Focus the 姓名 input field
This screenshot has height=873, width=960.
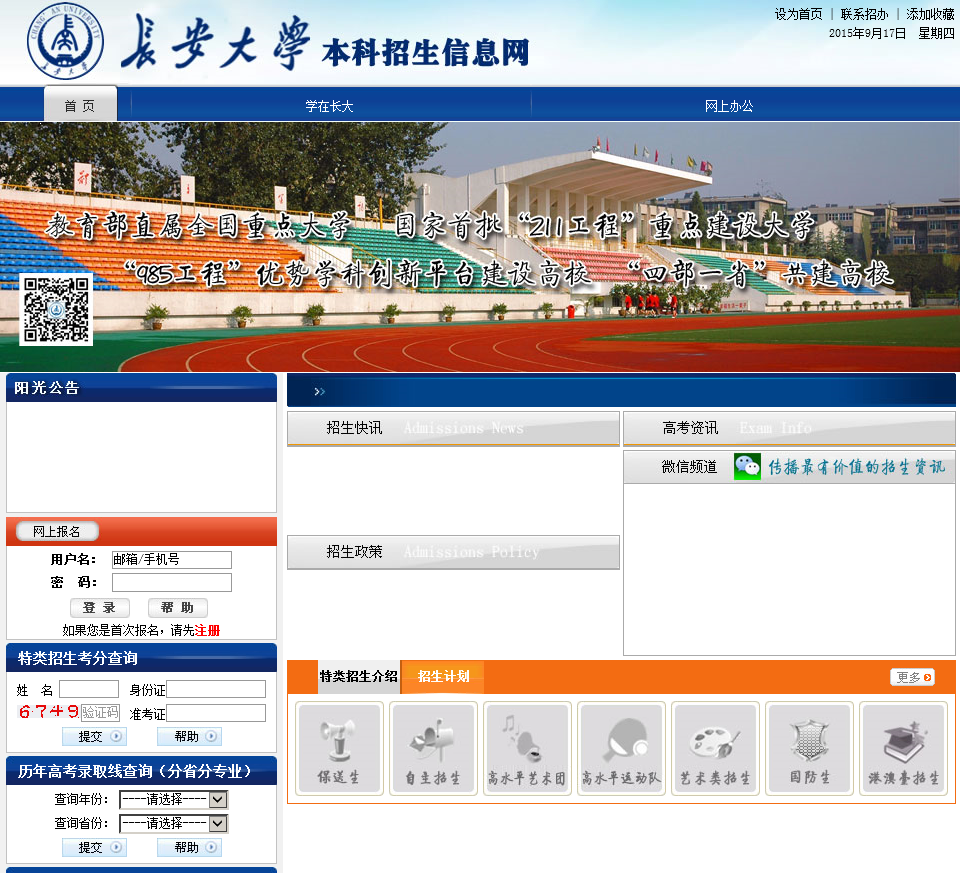tap(89, 689)
